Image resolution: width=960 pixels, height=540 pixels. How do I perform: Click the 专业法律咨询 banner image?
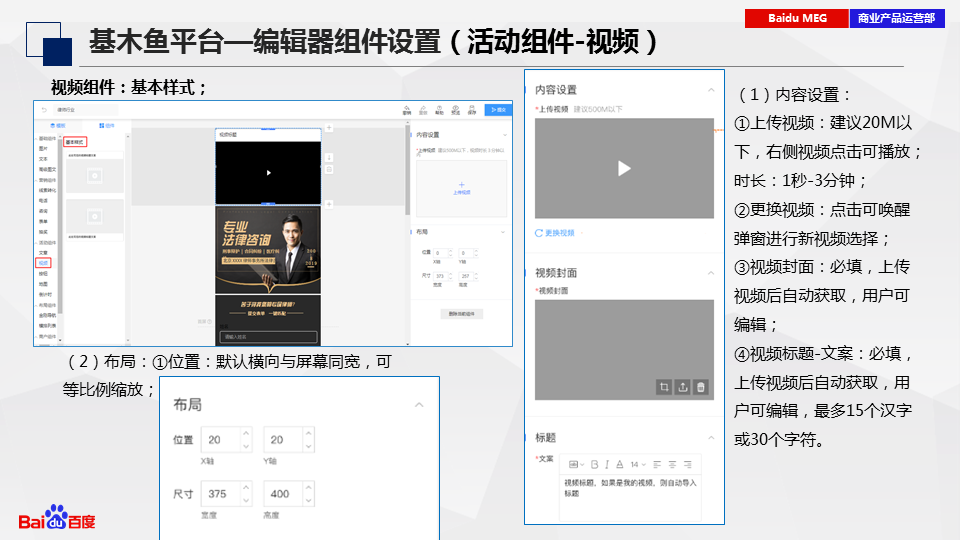click(x=268, y=250)
